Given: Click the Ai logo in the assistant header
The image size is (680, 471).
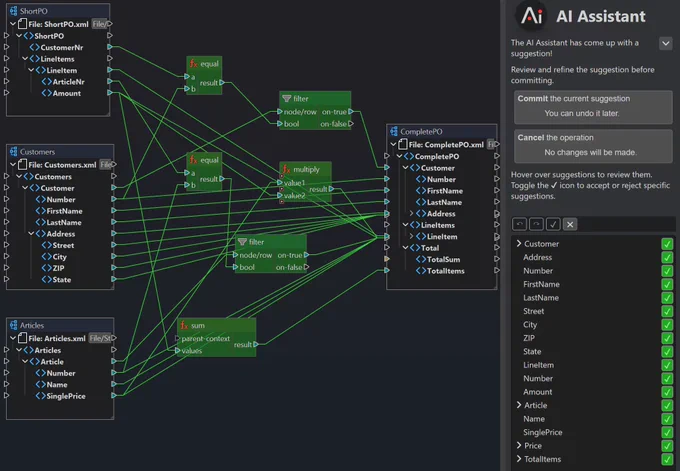Looking at the screenshot, I should (x=532, y=16).
